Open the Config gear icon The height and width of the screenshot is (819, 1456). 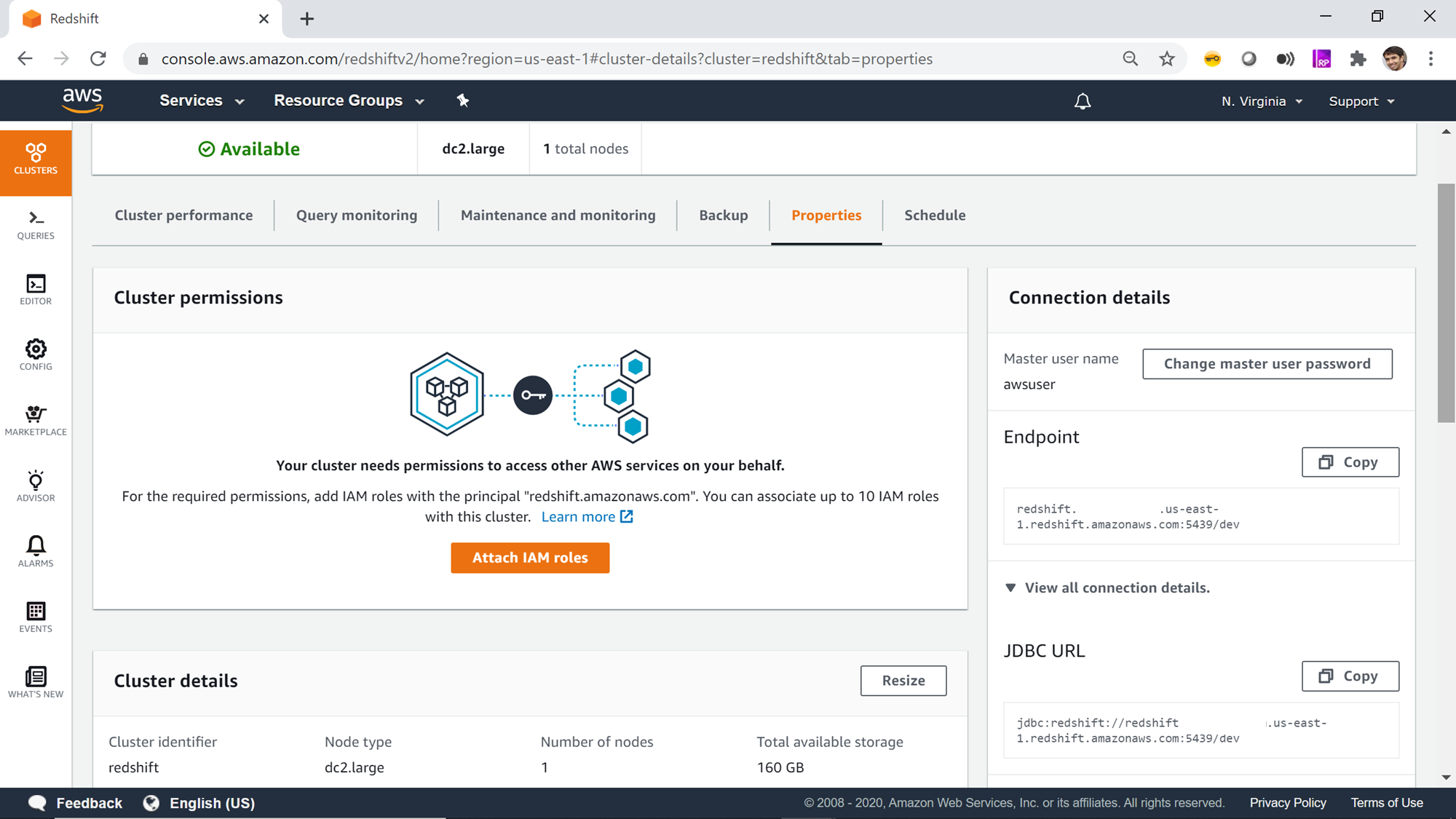pyautogui.click(x=36, y=355)
